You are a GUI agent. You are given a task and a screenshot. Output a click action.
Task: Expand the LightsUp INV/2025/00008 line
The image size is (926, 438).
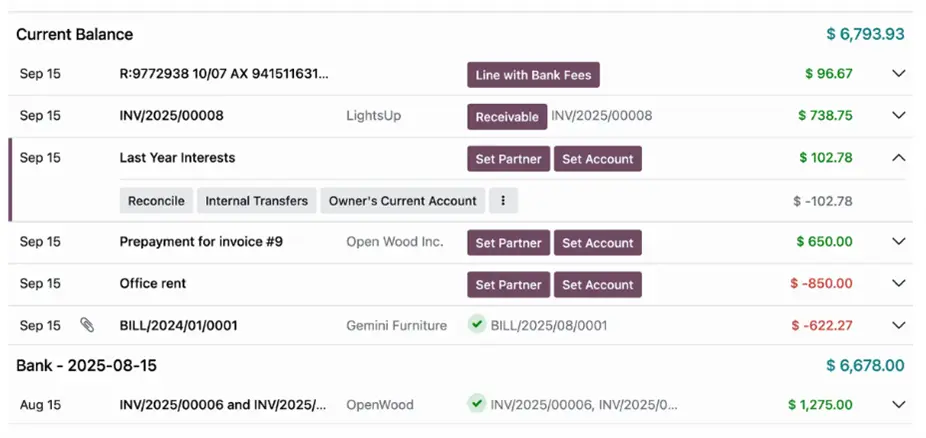pos(898,116)
